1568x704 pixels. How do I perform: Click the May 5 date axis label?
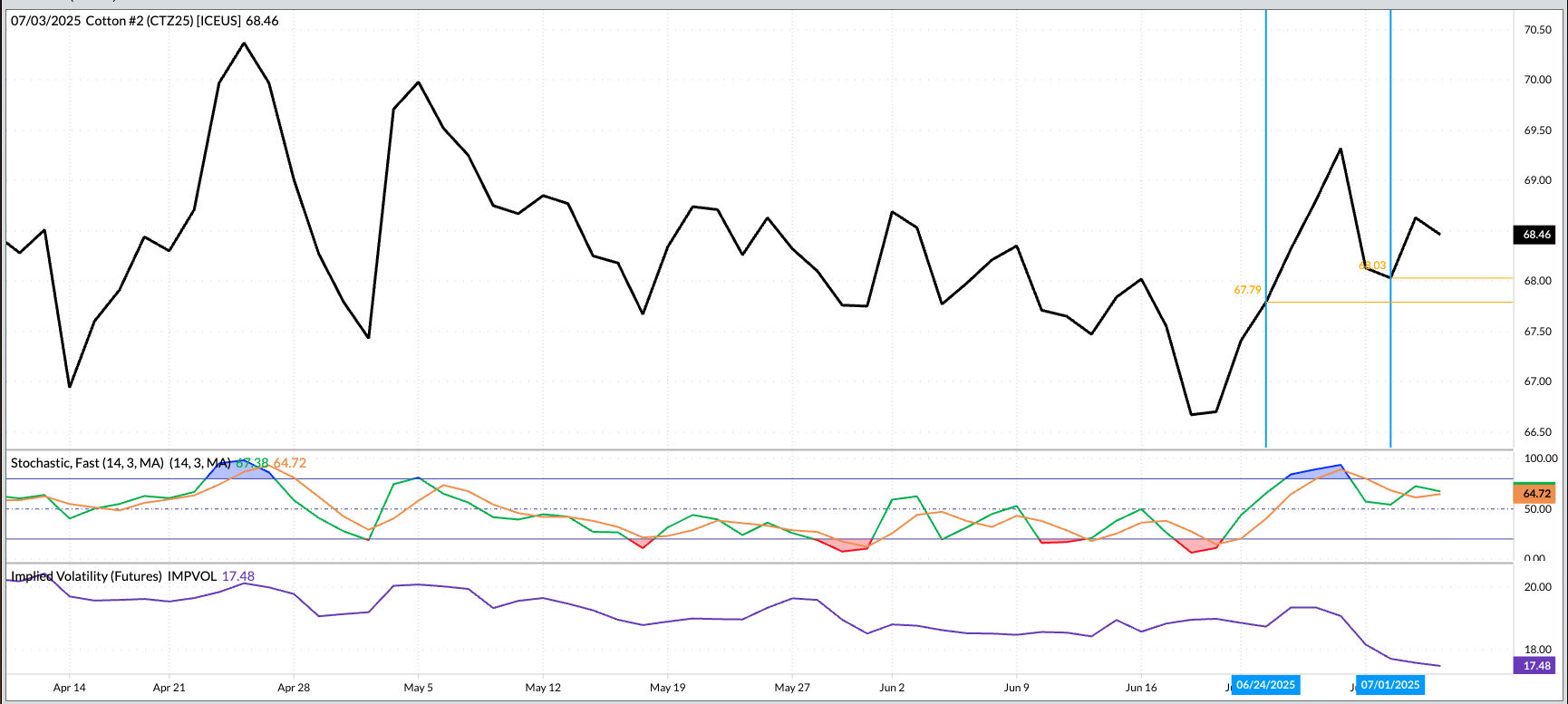click(418, 688)
